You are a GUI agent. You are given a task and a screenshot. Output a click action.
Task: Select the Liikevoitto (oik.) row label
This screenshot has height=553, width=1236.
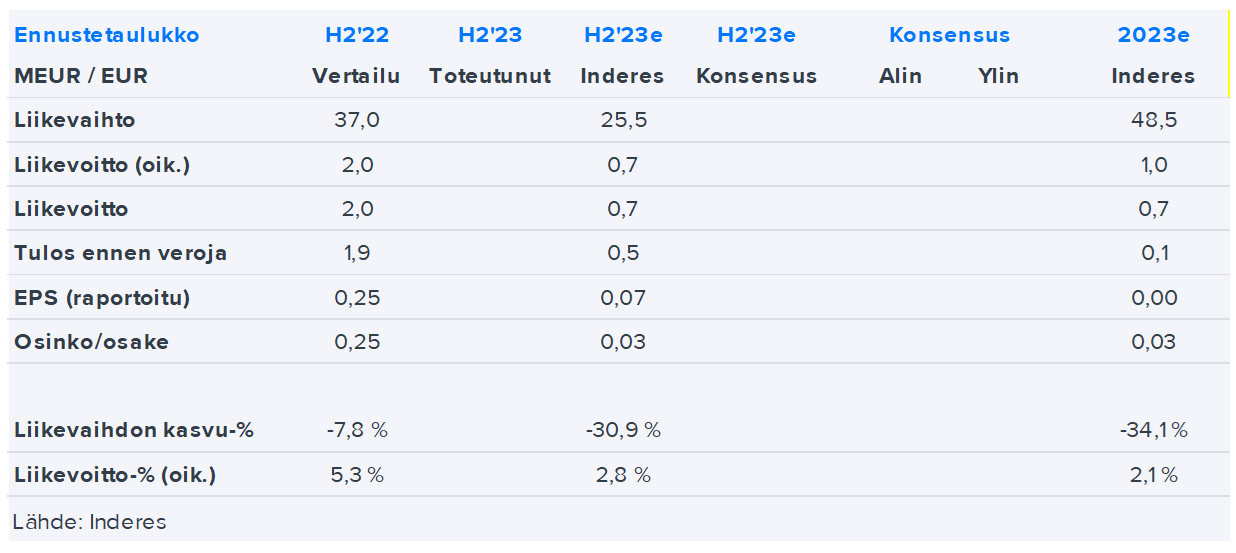pyautogui.click(x=102, y=165)
